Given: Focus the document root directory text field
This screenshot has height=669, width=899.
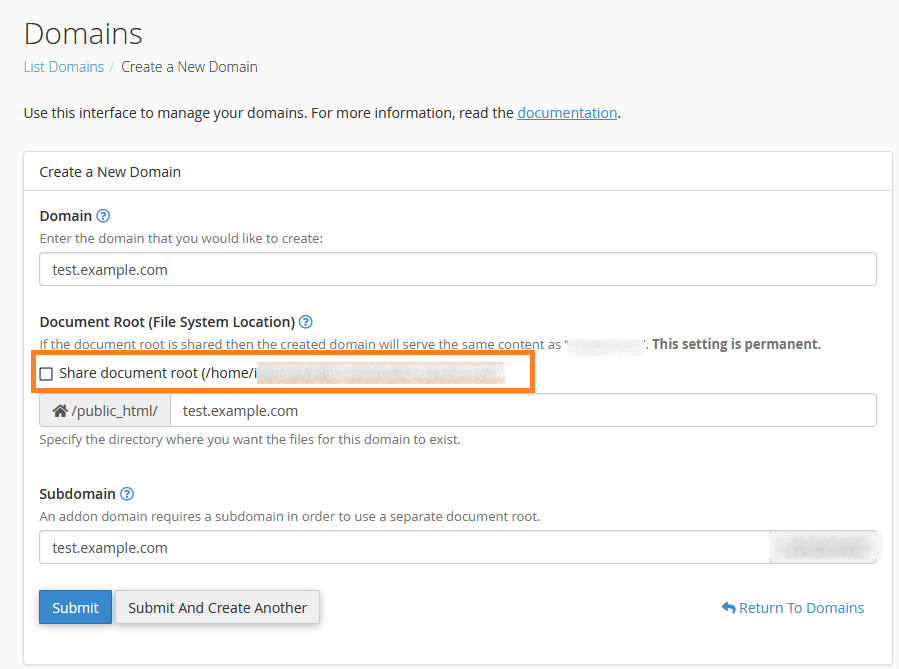Looking at the screenshot, I should pos(523,411).
